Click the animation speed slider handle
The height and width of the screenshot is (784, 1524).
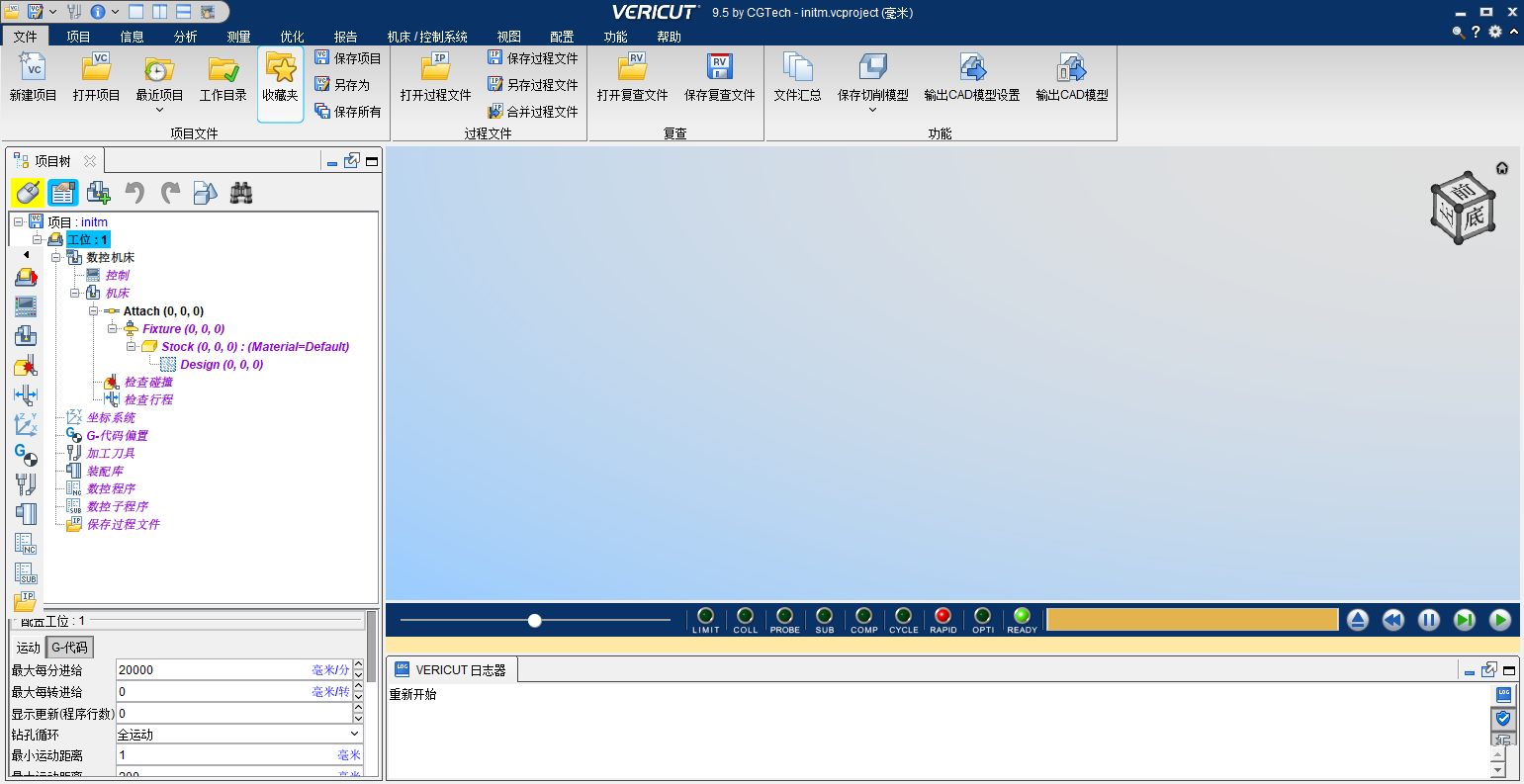point(535,621)
